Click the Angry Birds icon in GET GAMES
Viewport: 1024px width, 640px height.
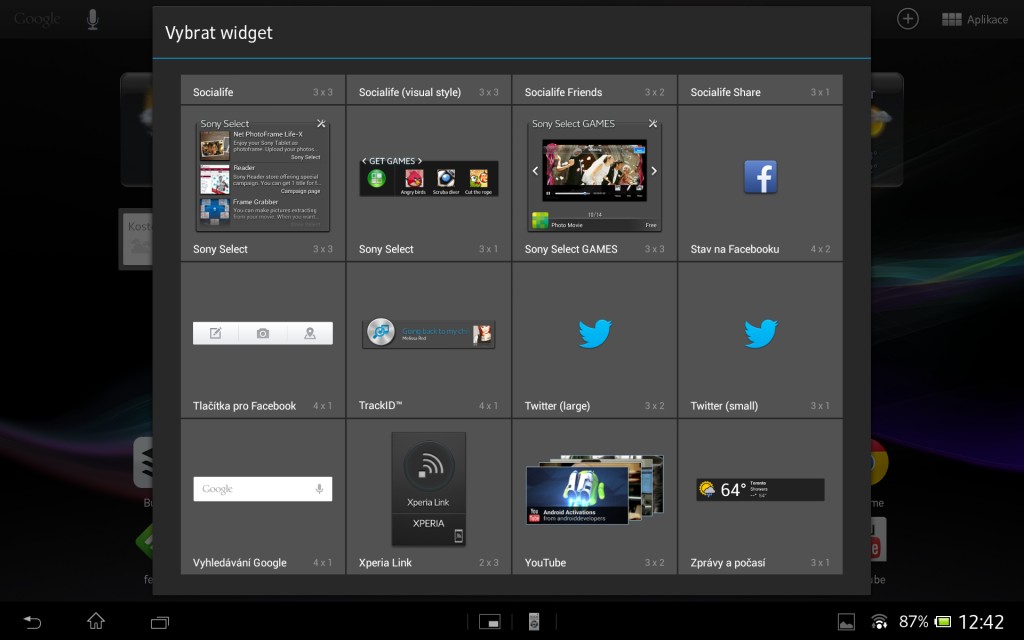[x=414, y=178]
